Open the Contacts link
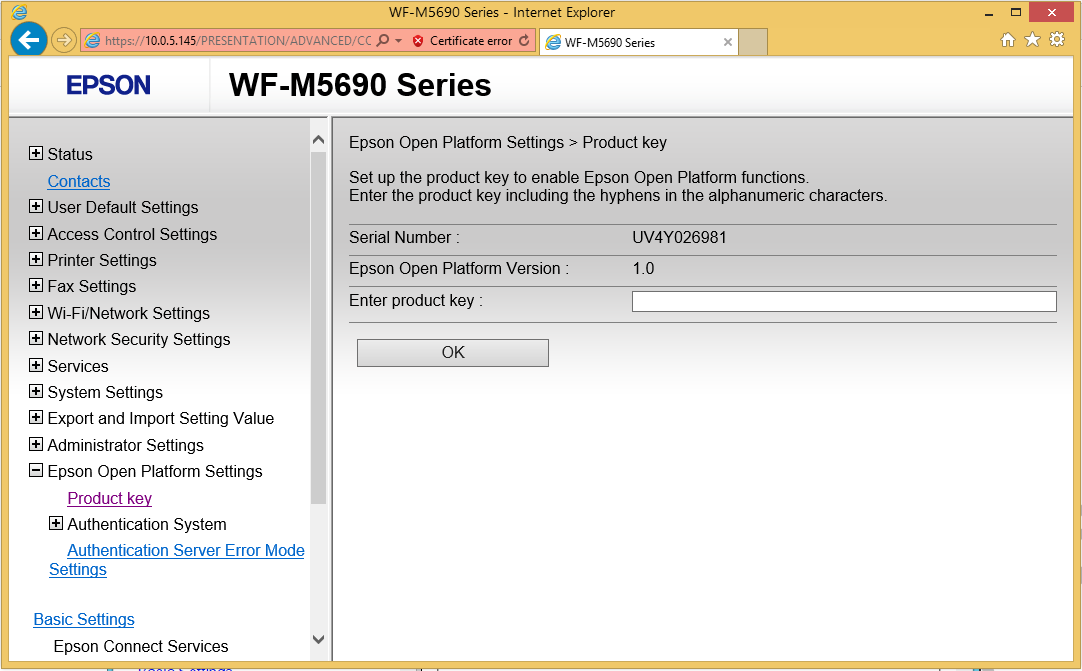Screen dimensions: 1082x671 pyautogui.click(x=79, y=181)
